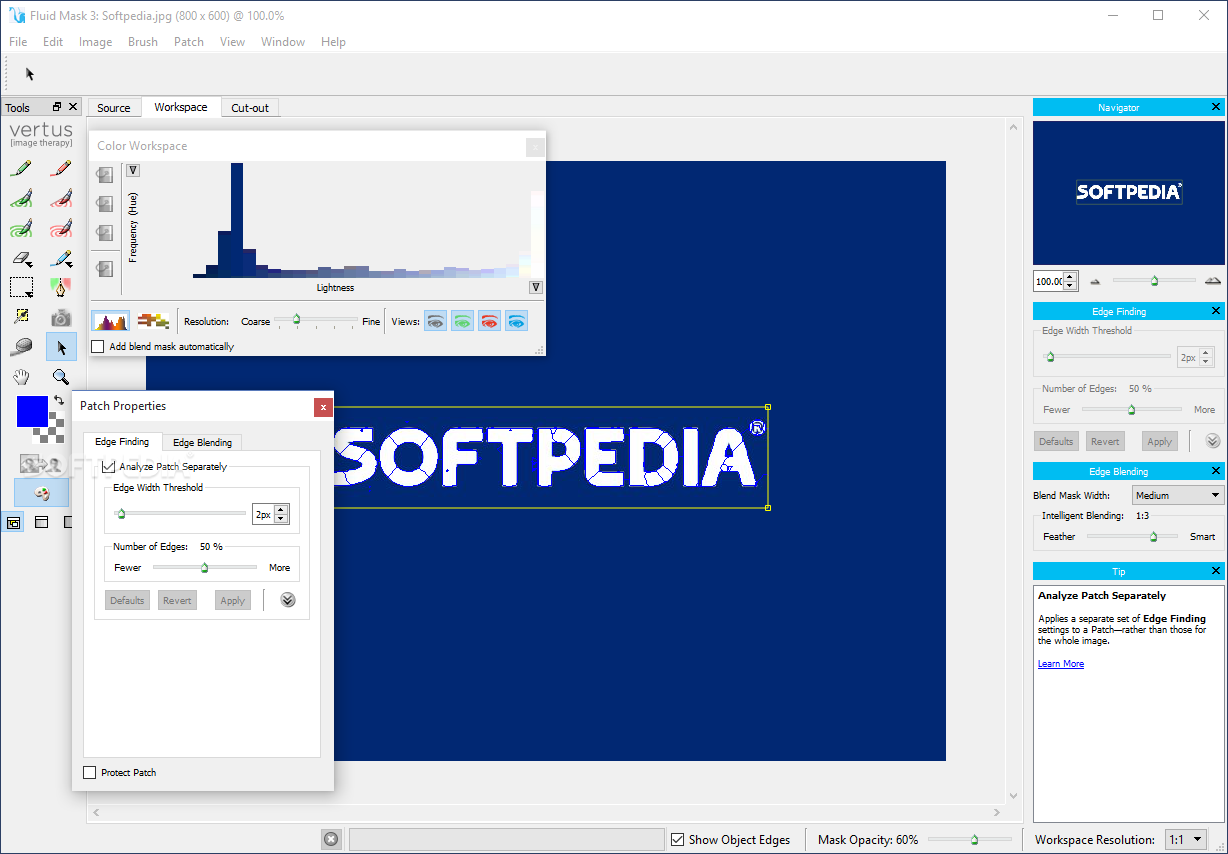The width and height of the screenshot is (1228, 854).
Task: Adjust the Resolution Coarse to Fine slider
Action: 315,321
